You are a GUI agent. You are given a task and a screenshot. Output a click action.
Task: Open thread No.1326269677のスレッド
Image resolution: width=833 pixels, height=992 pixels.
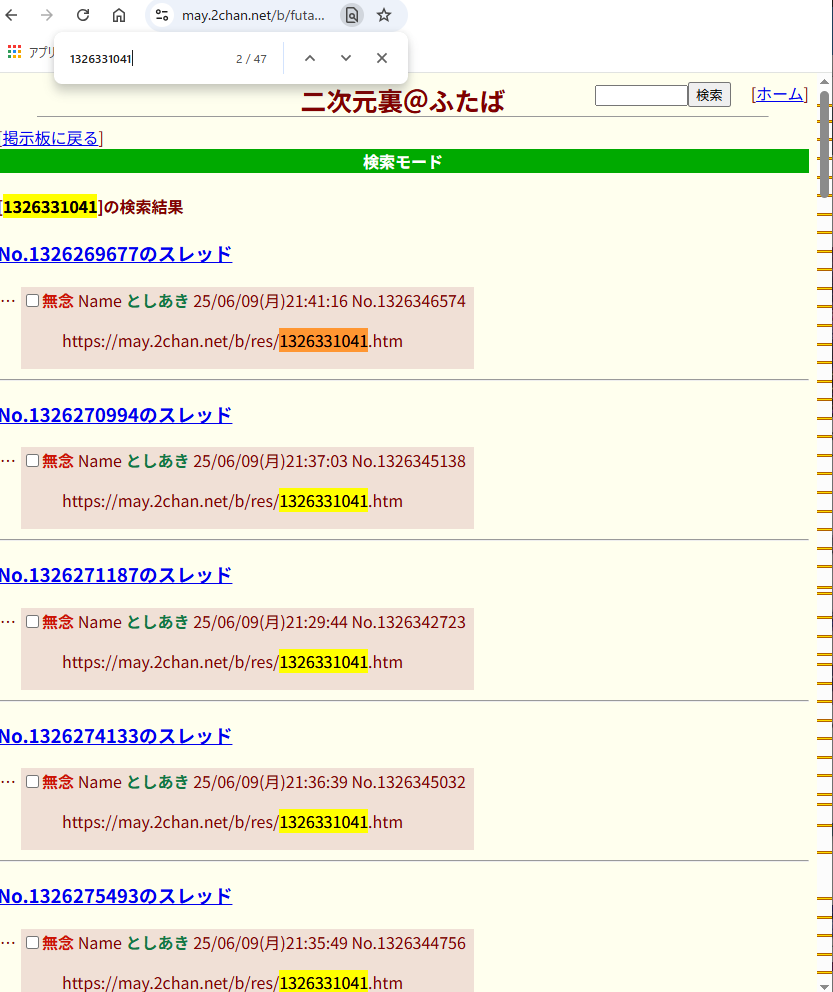click(116, 254)
